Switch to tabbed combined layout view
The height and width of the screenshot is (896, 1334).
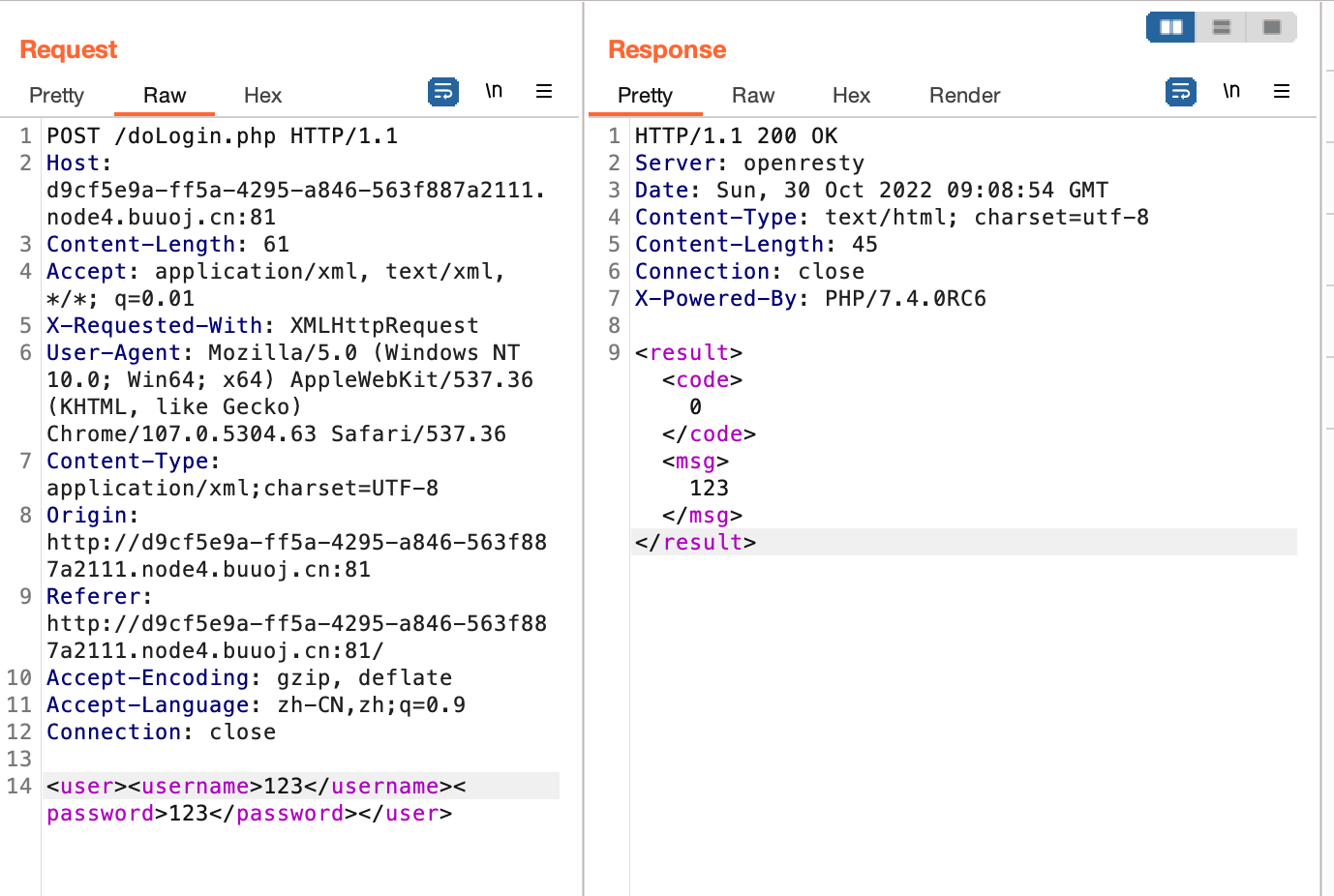[x=1272, y=27]
